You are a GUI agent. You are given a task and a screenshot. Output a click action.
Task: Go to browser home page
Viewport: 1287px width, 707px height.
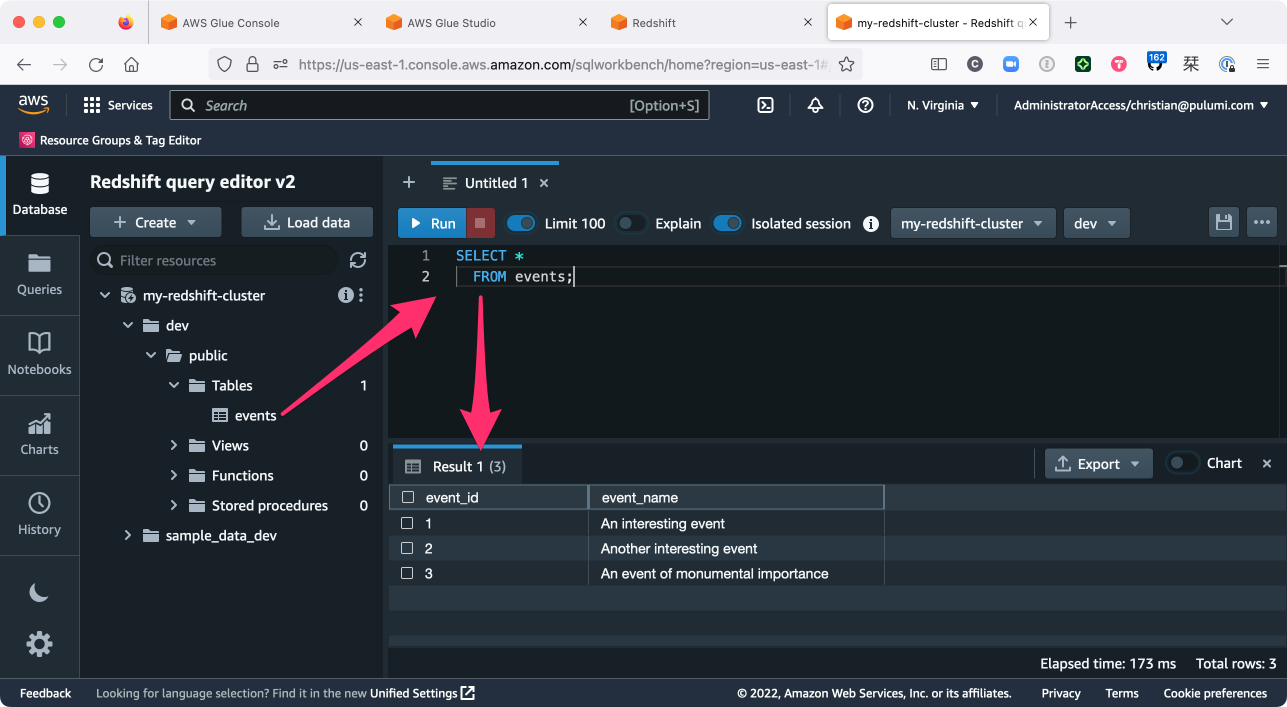point(131,64)
